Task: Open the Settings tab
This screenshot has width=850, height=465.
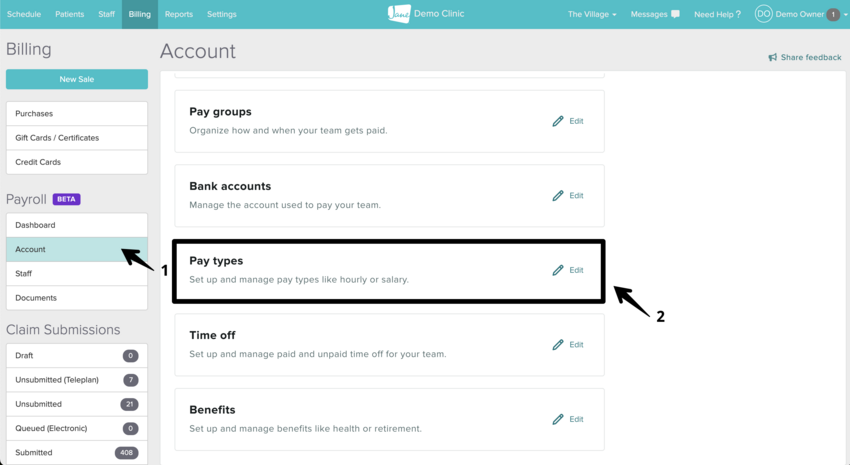Action: 222,14
